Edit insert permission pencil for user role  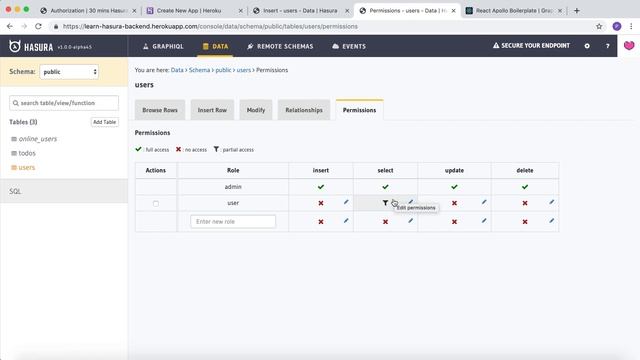tap(346, 202)
